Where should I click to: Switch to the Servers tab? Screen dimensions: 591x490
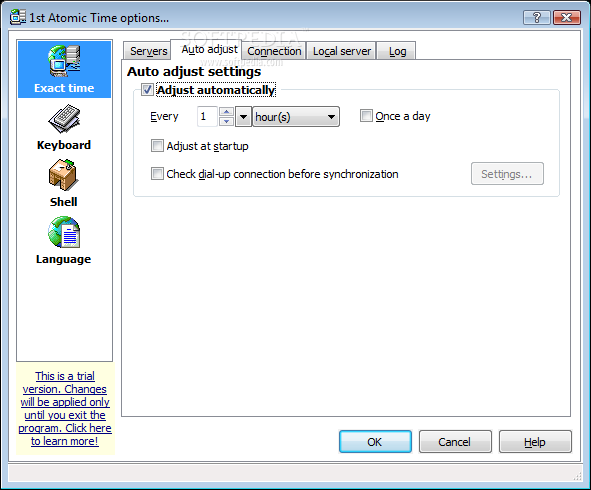tap(149, 51)
